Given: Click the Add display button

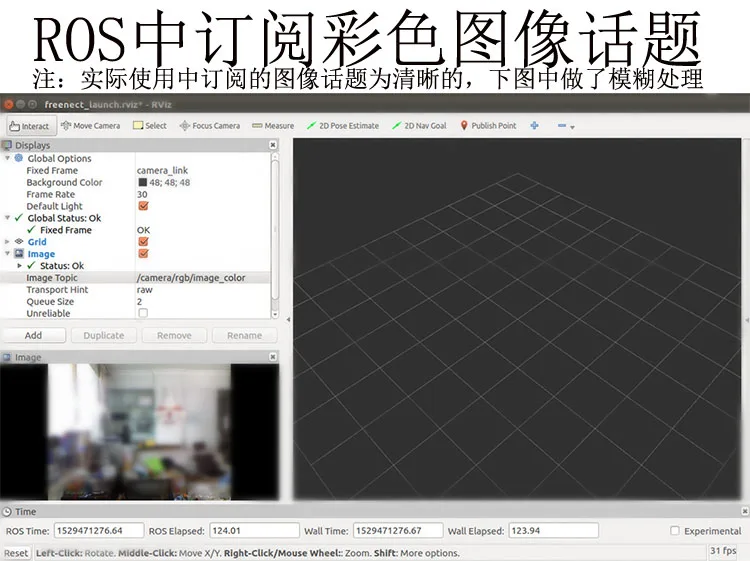Looking at the screenshot, I should pyautogui.click(x=33, y=335).
